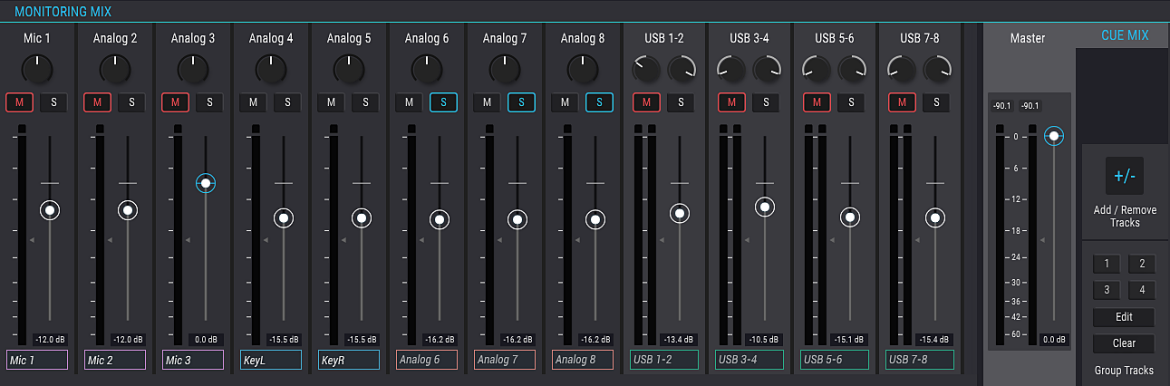Click the Mic 1 fader handle

pos(50,211)
